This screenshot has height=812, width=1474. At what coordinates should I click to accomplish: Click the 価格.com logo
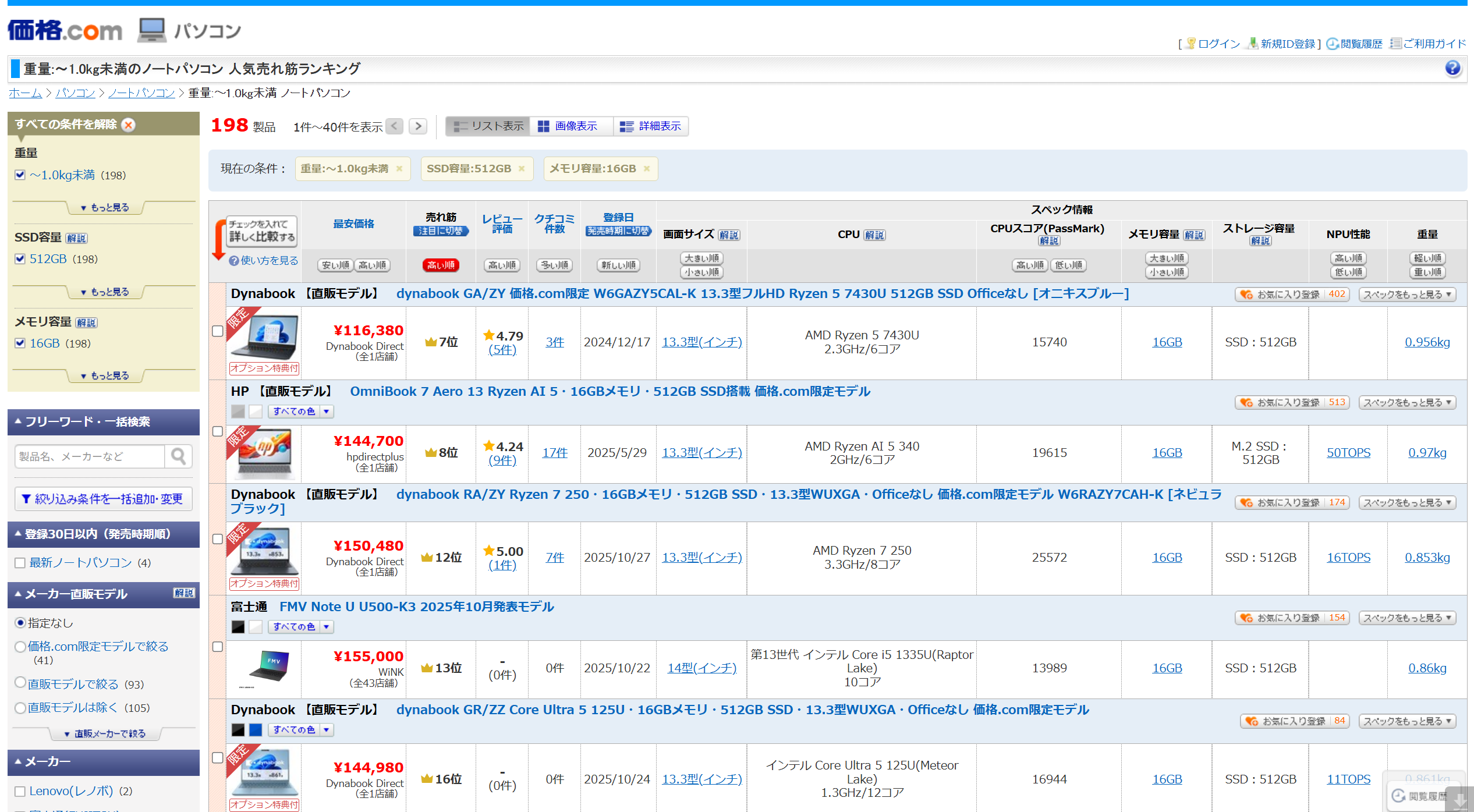click(65, 30)
